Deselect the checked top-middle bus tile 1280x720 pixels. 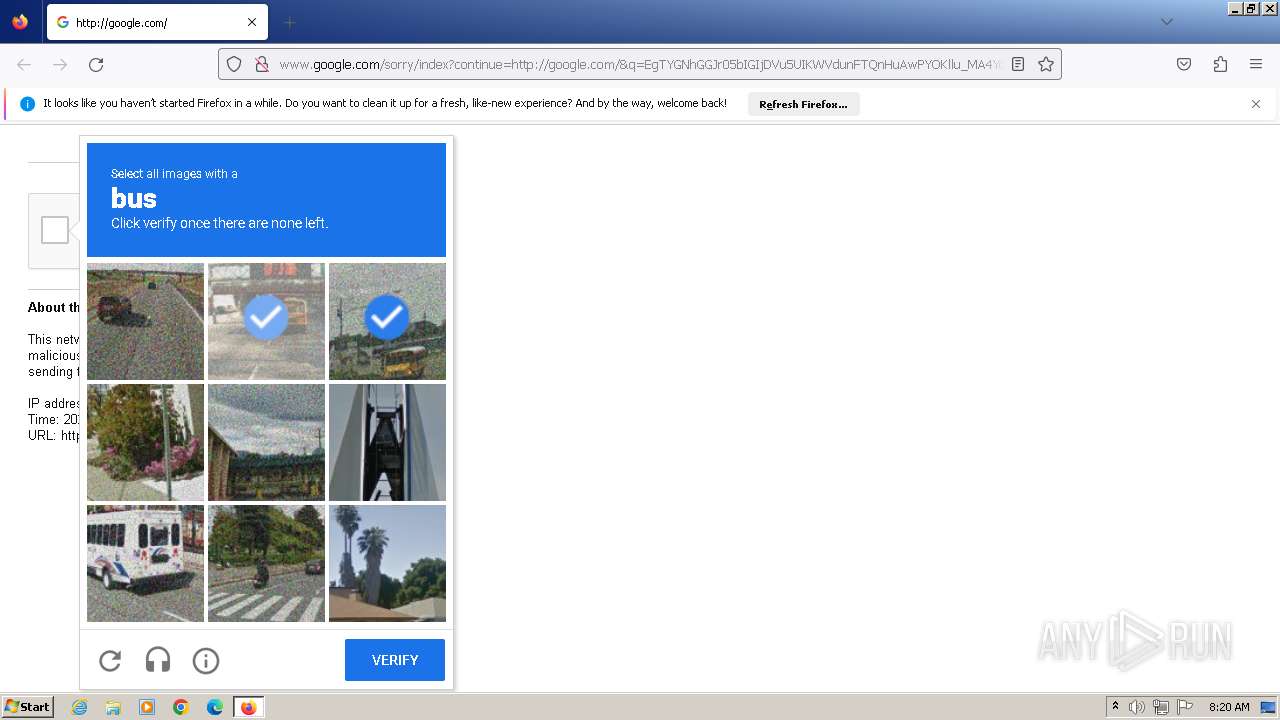tap(266, 321)
